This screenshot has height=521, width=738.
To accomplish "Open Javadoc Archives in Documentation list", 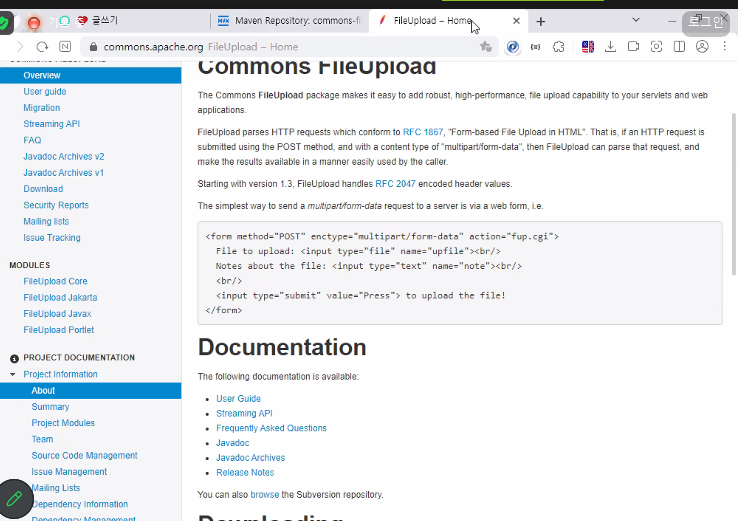I will (250, 458).
